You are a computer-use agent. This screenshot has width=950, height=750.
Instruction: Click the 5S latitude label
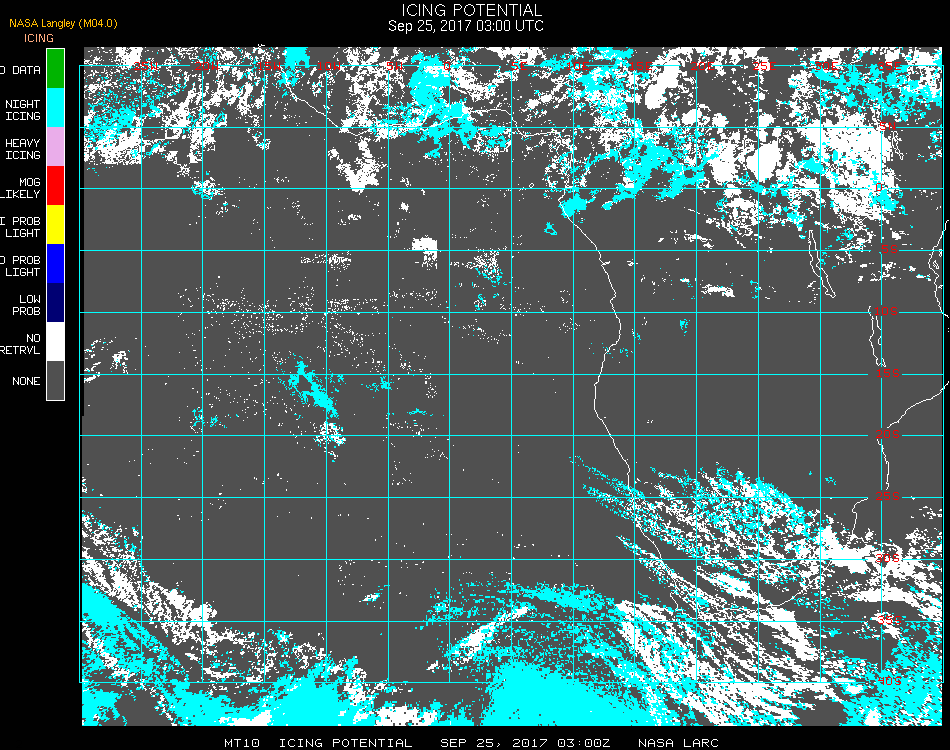pyautogui.click(x=889, y=249)
